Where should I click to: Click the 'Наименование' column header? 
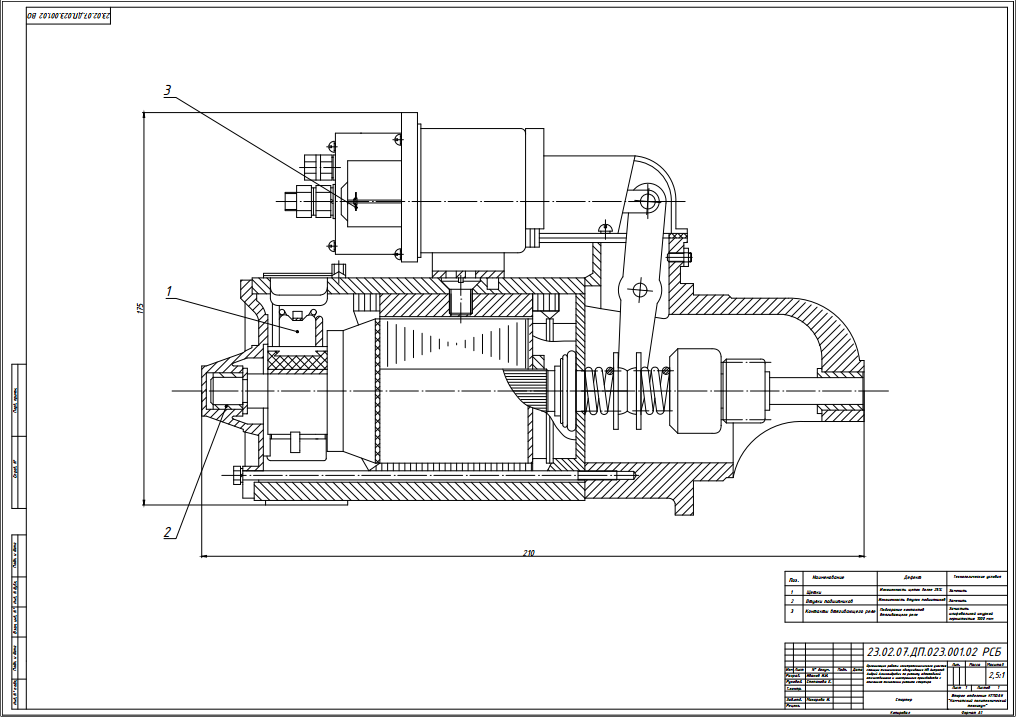click(829, 578)
